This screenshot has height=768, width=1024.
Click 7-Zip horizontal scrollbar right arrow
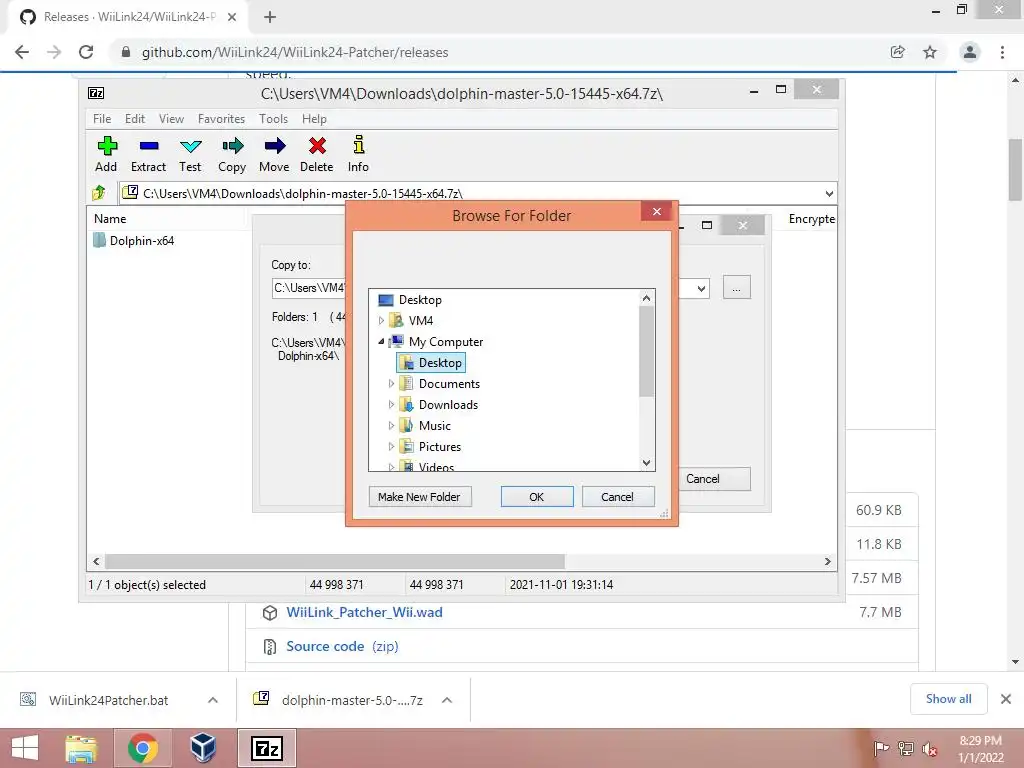point(827,562)
